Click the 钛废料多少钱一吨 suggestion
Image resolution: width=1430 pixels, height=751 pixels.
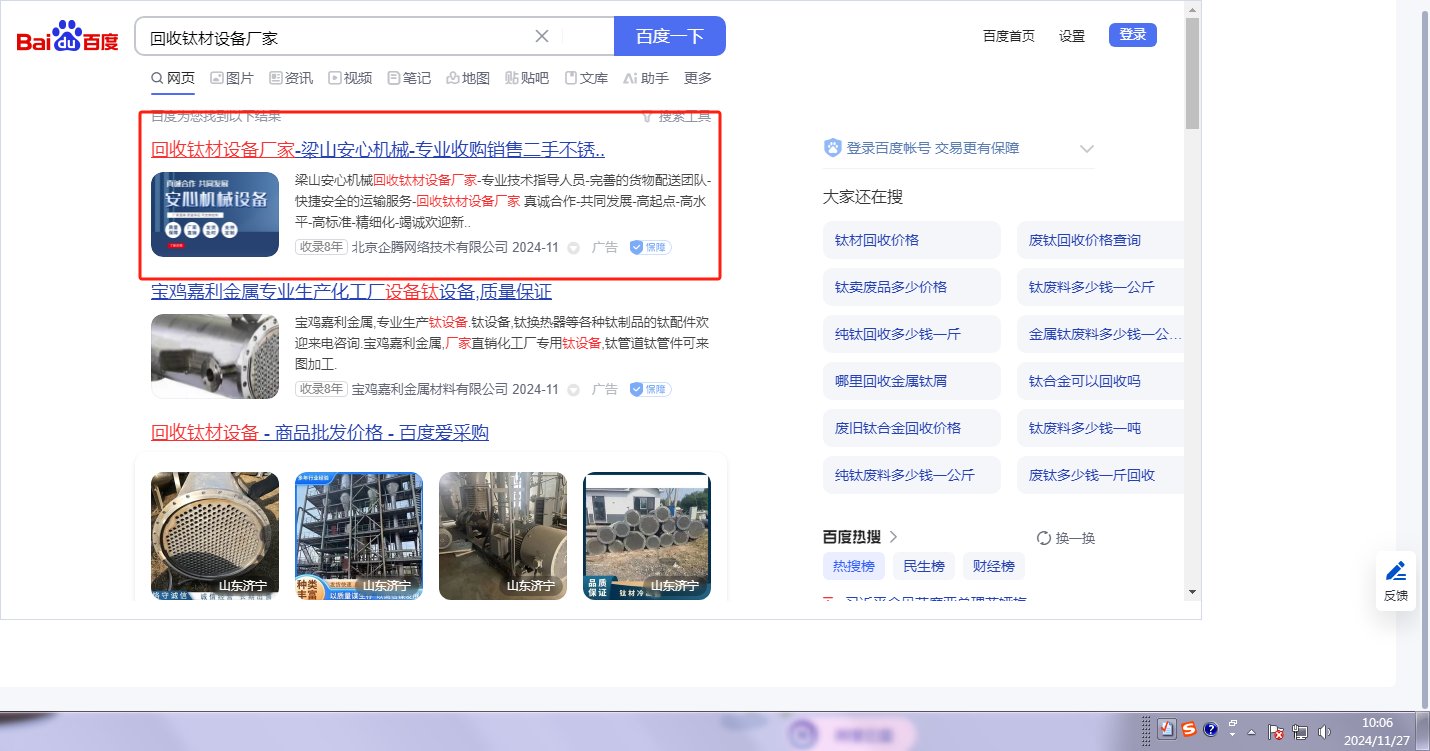1100,428
